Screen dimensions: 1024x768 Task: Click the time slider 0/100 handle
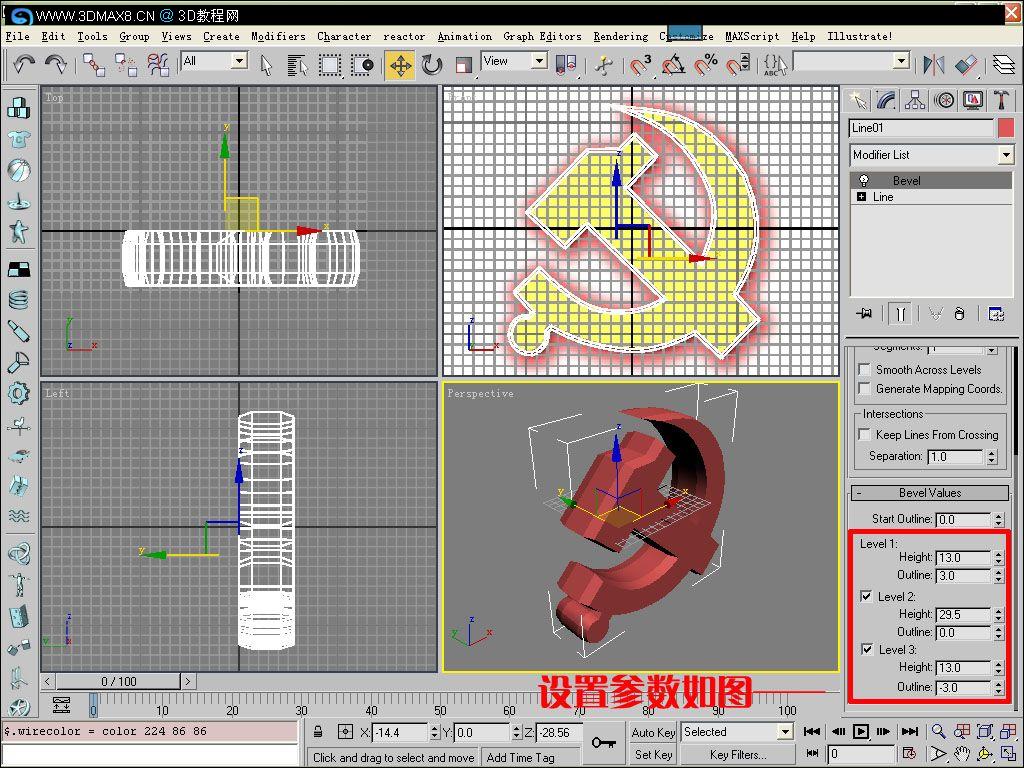pos(118,681)
